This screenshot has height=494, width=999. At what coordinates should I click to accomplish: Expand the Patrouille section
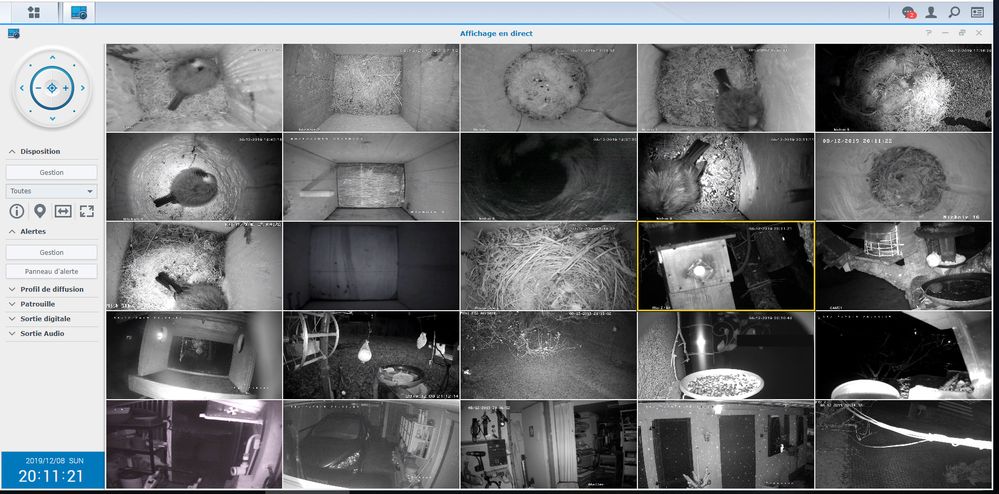click(12, 304)
